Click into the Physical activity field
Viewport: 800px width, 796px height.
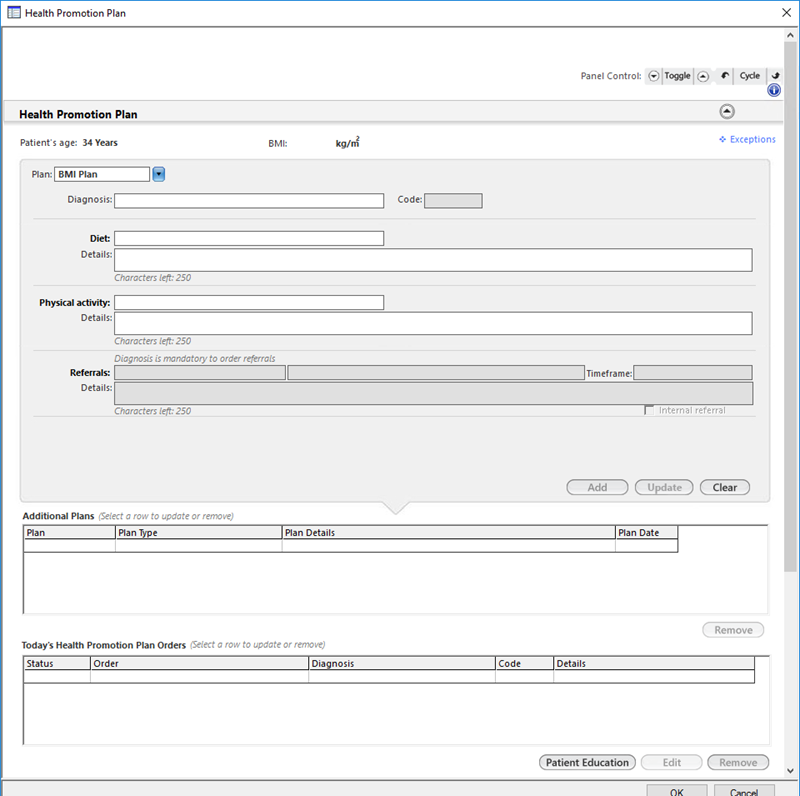(249, 303)
